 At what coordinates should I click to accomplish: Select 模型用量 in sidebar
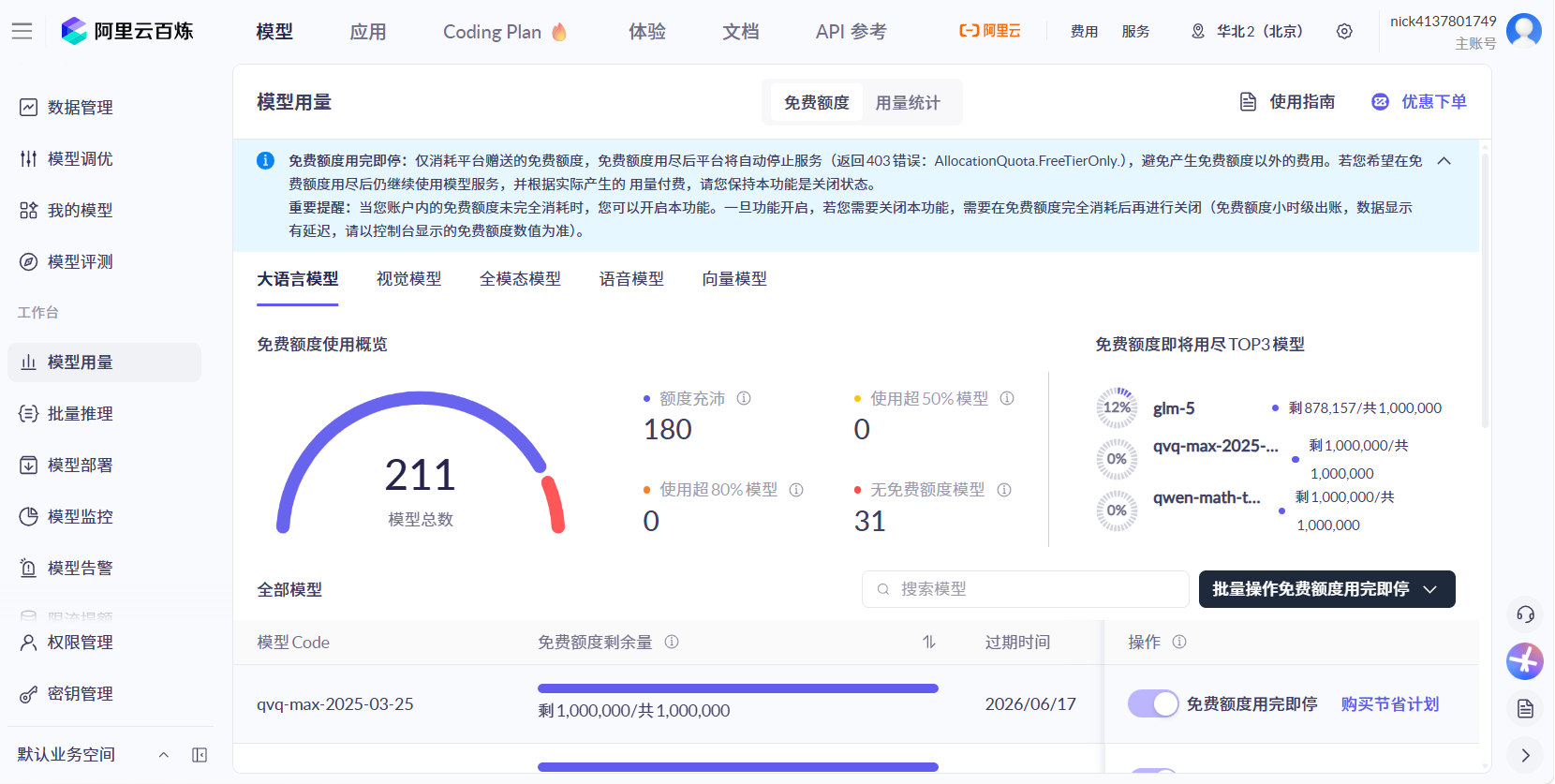tap(104, 362)
